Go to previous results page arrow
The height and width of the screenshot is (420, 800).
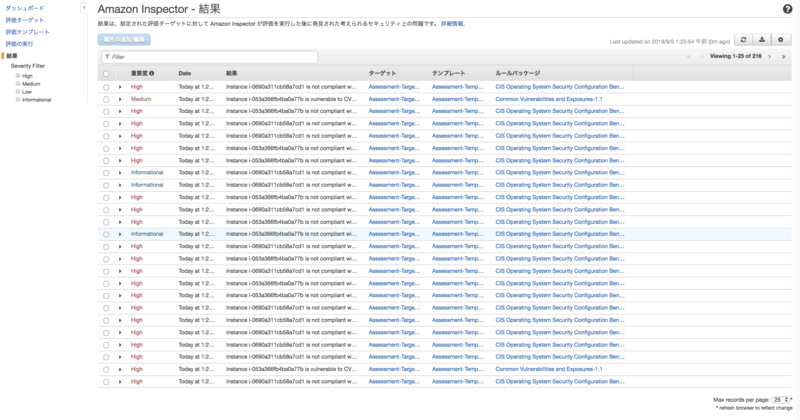tap(702, 57)
